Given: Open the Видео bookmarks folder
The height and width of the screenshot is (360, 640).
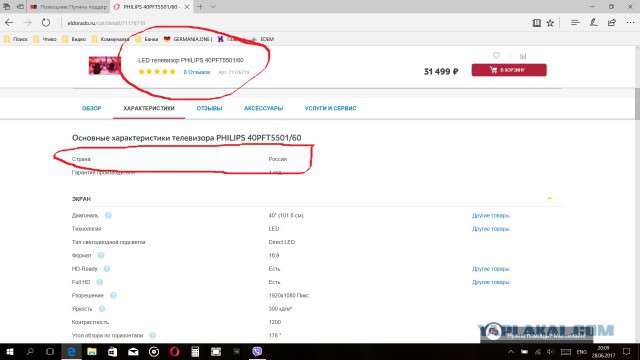Looking at the screenshot, I should [74, 39].
